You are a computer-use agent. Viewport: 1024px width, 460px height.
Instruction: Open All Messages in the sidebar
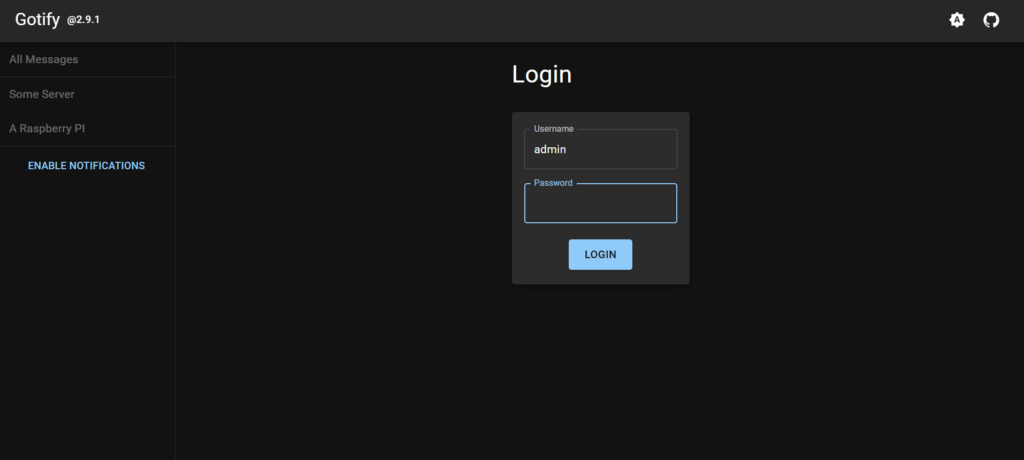pyautogui.click(x=88, y=59)
